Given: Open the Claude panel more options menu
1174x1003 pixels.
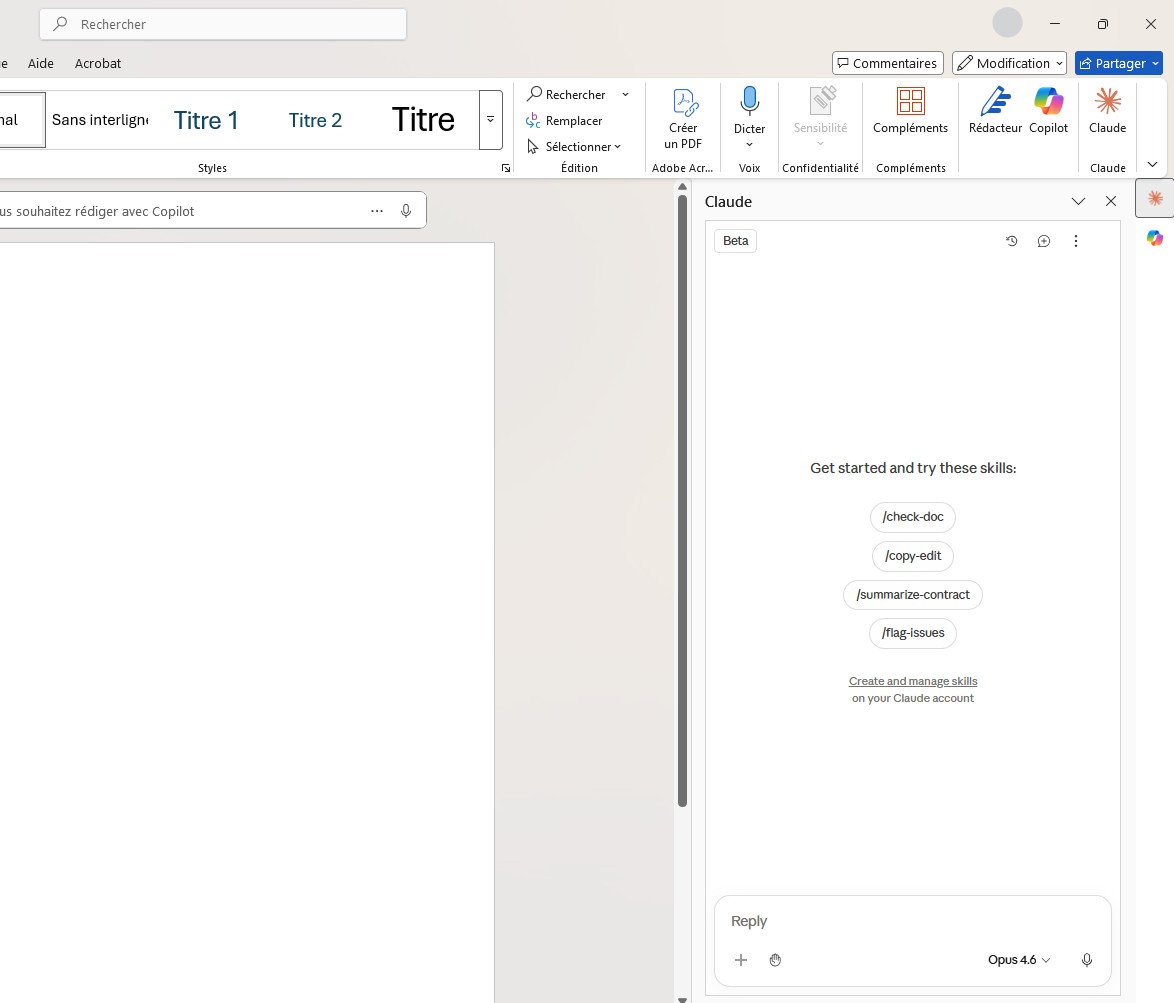Looking at the screenshot, I should [1076, 241].
